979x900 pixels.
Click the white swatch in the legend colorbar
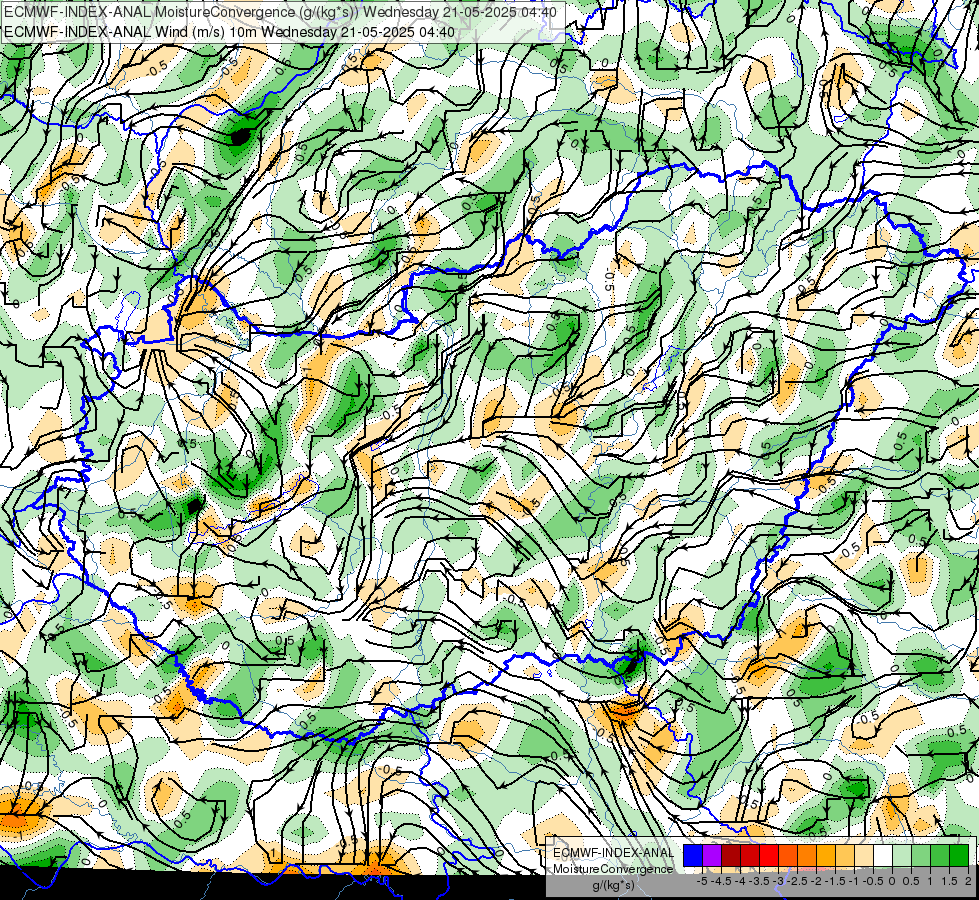[883, 855]
